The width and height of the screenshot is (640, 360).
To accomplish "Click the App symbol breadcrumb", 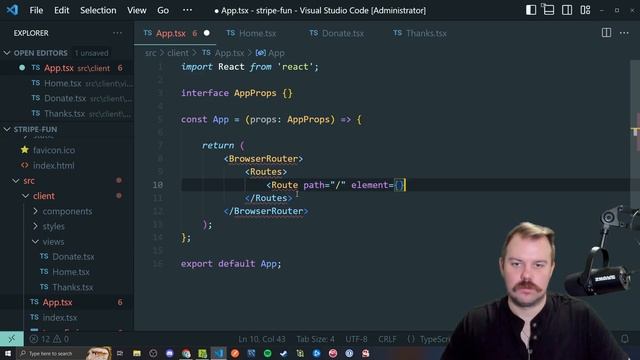I will (x=276, y=53).
